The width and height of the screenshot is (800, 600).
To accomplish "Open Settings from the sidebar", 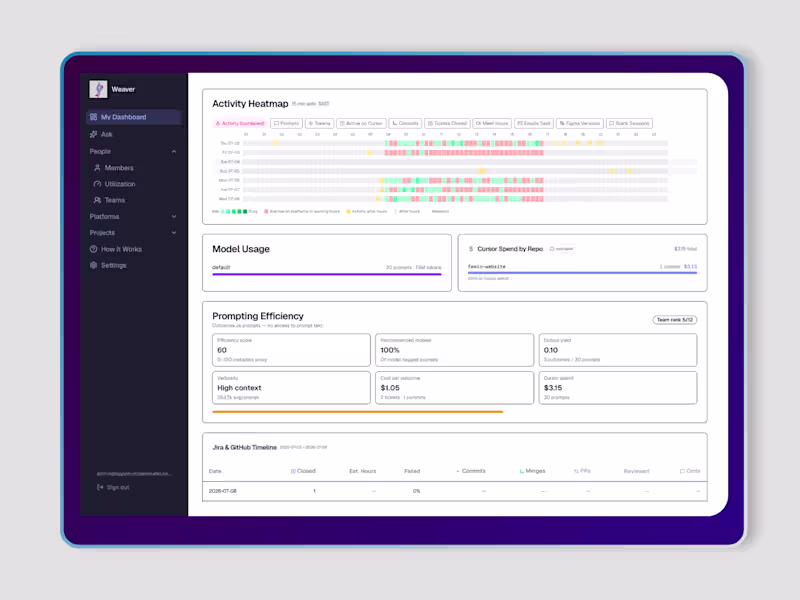I will click(x=113, y=265).
